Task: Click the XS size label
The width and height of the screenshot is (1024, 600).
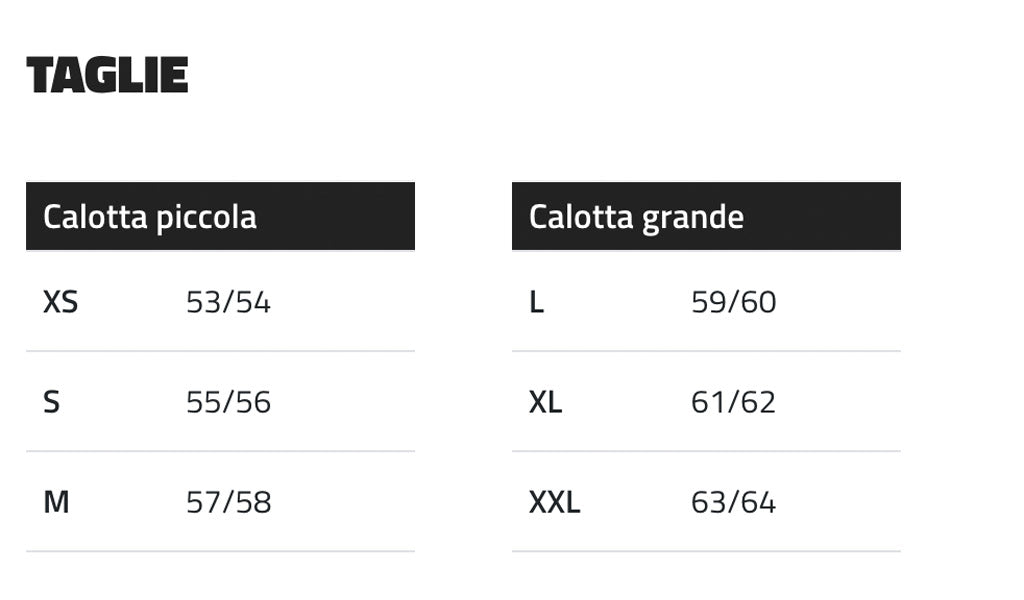Action: coord(60,302)
